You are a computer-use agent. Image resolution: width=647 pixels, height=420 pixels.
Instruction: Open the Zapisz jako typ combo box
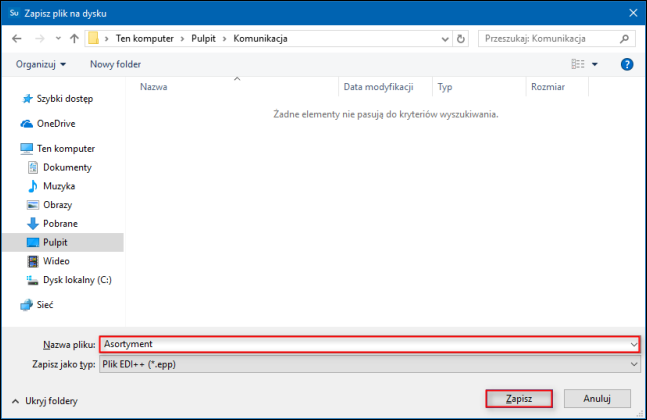[370, 364]
